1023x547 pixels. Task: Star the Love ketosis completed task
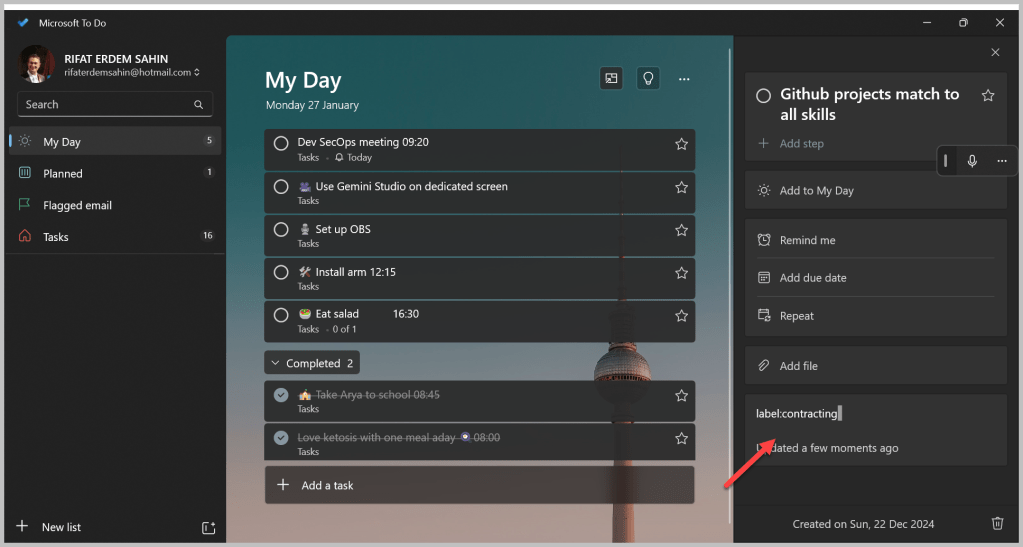(x=681, y=439)
